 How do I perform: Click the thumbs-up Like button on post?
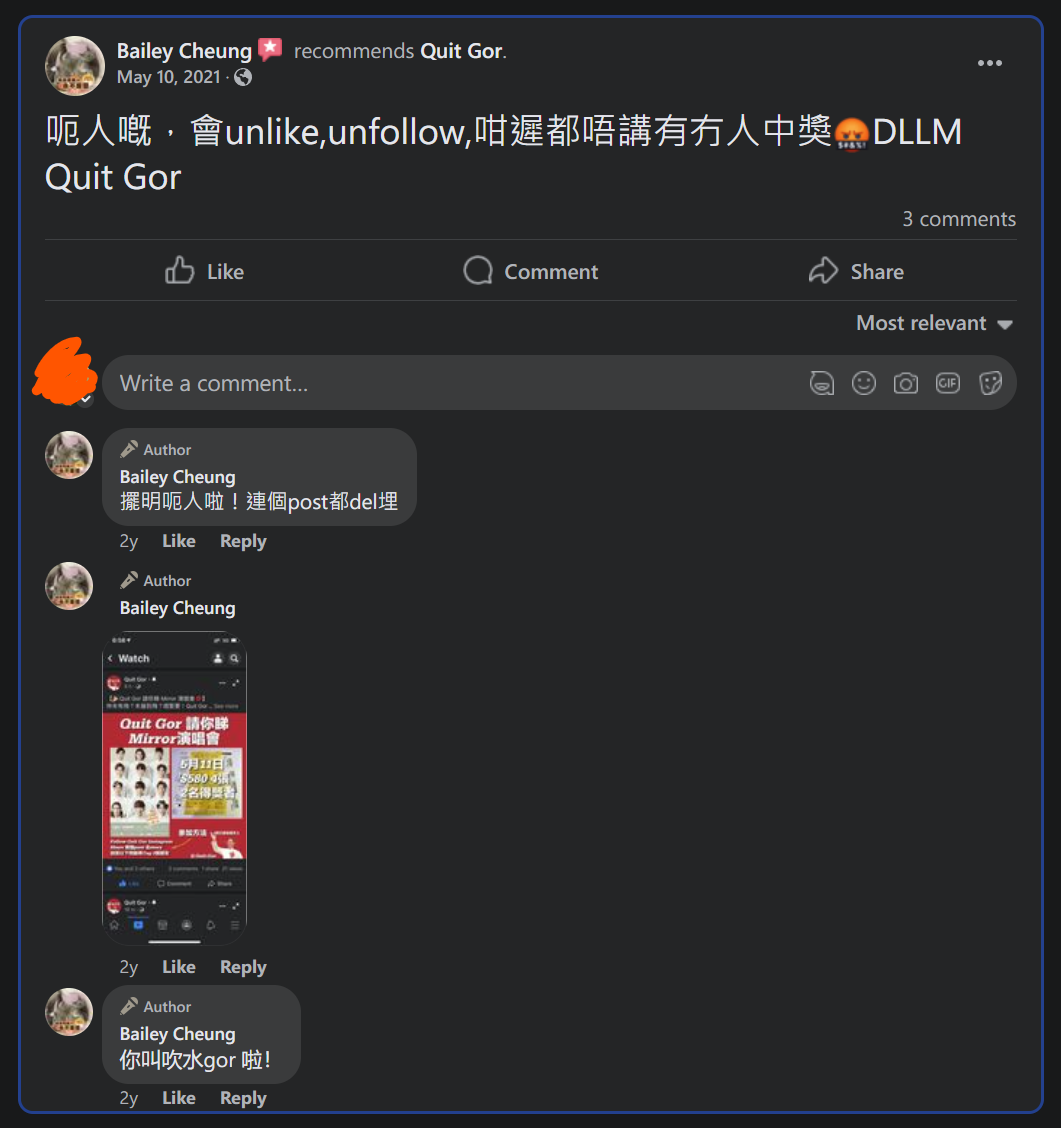click(x=204, y=271)
